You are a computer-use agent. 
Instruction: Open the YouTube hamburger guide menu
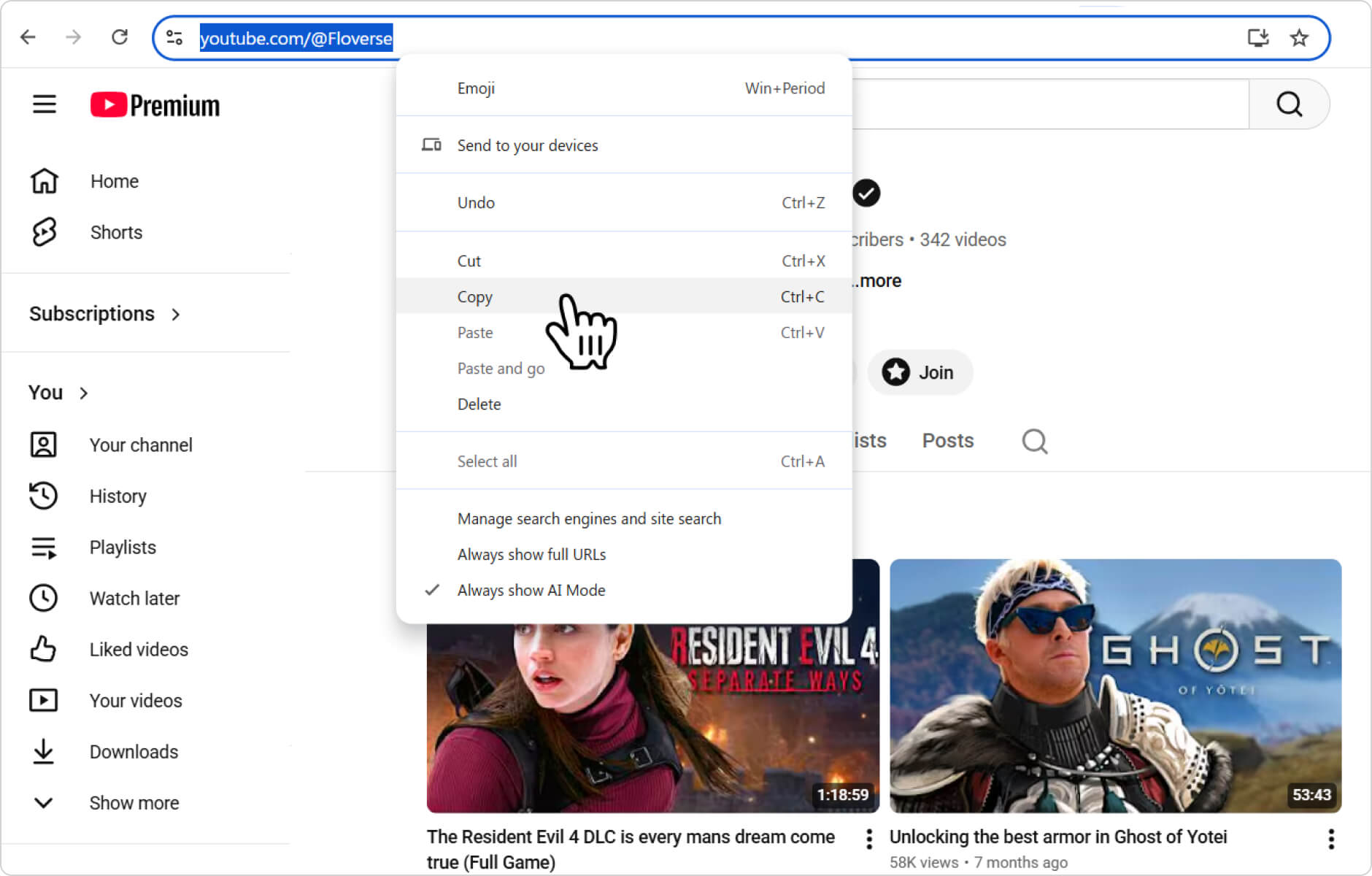pos(45,104)
